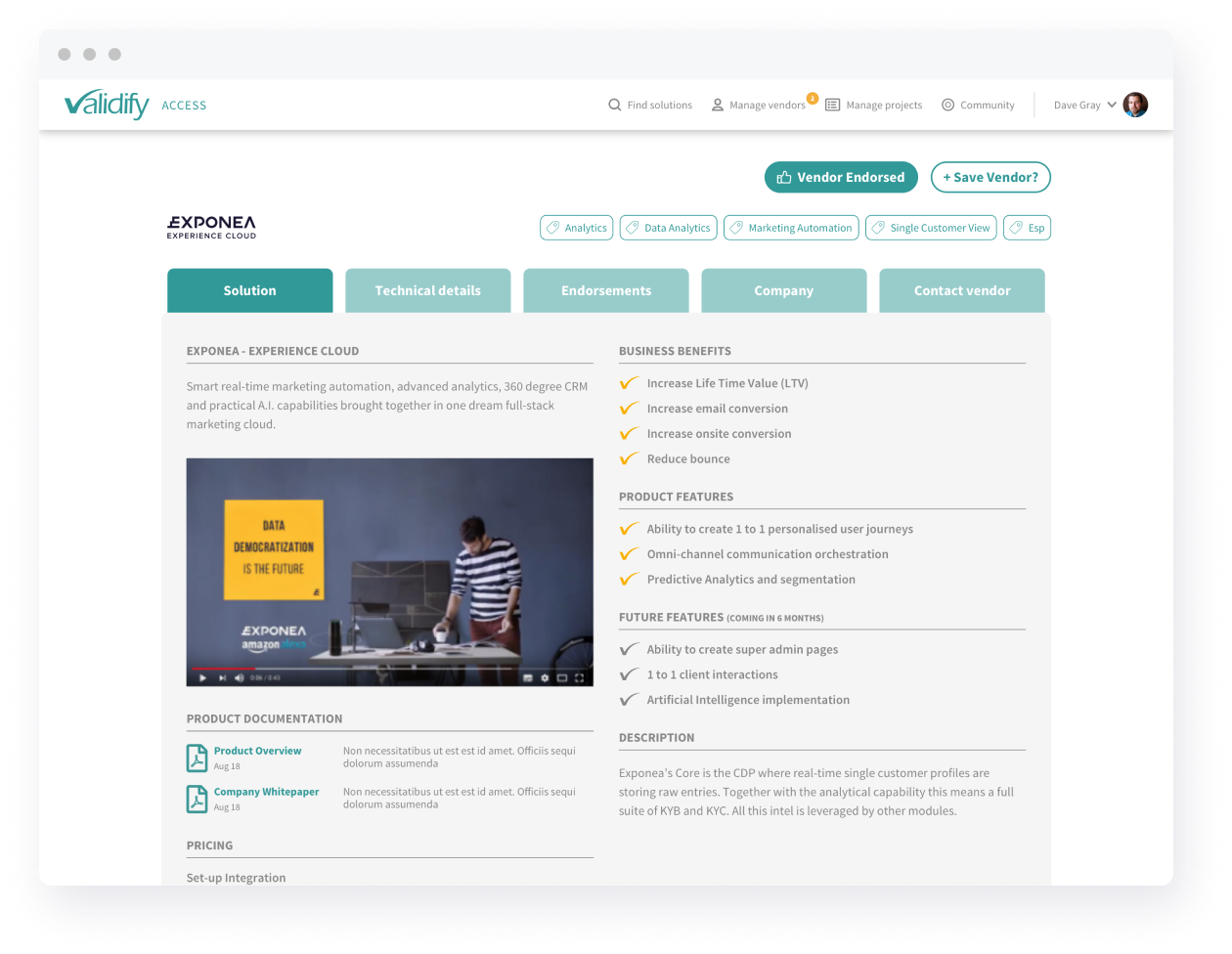Click checkmark beside Increase email conversion

pyautogui.click(x=629, y=409)
